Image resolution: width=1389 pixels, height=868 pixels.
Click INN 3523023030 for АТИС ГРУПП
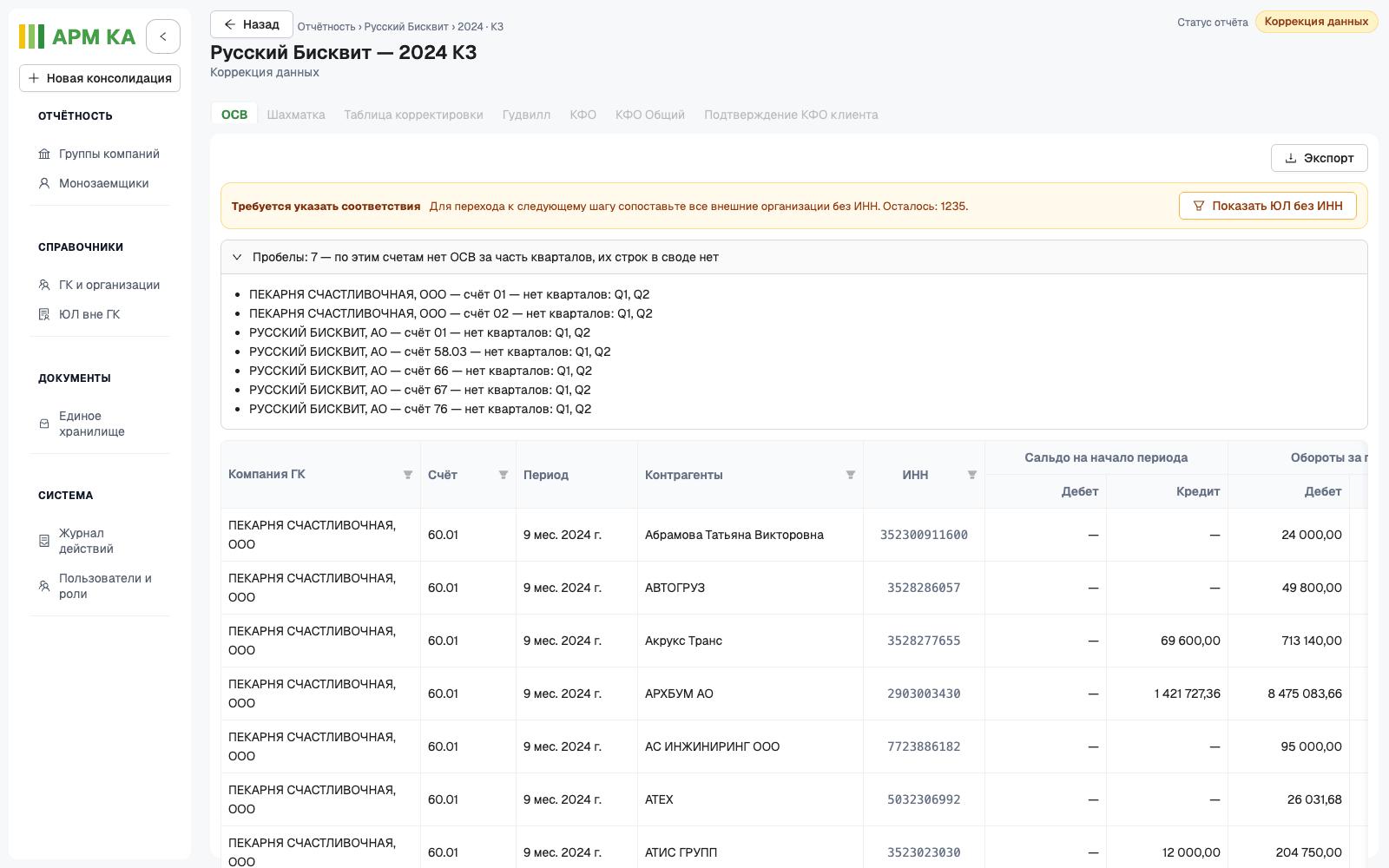[x=924, y=852]
